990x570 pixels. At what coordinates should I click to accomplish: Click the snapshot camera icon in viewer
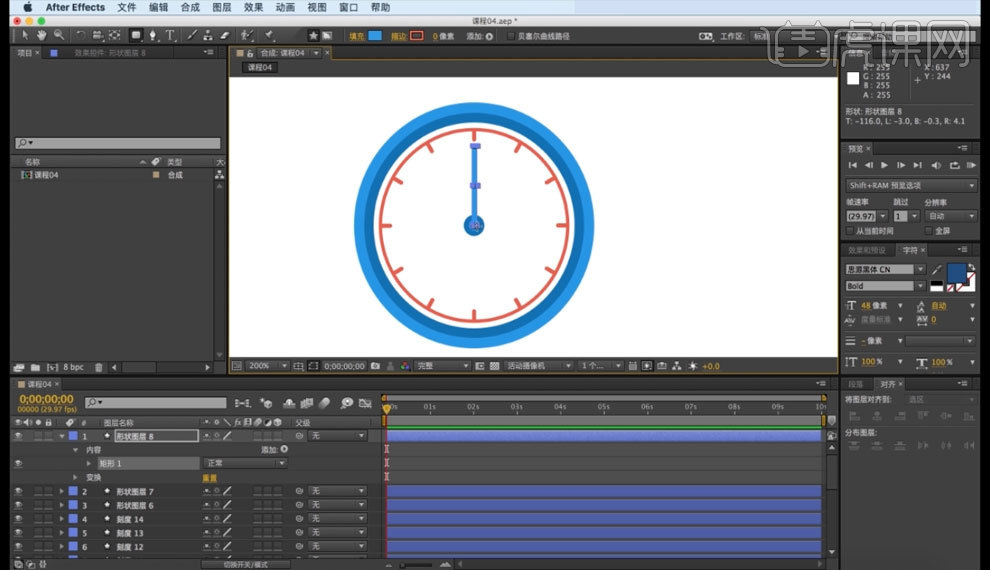[376, 366]
